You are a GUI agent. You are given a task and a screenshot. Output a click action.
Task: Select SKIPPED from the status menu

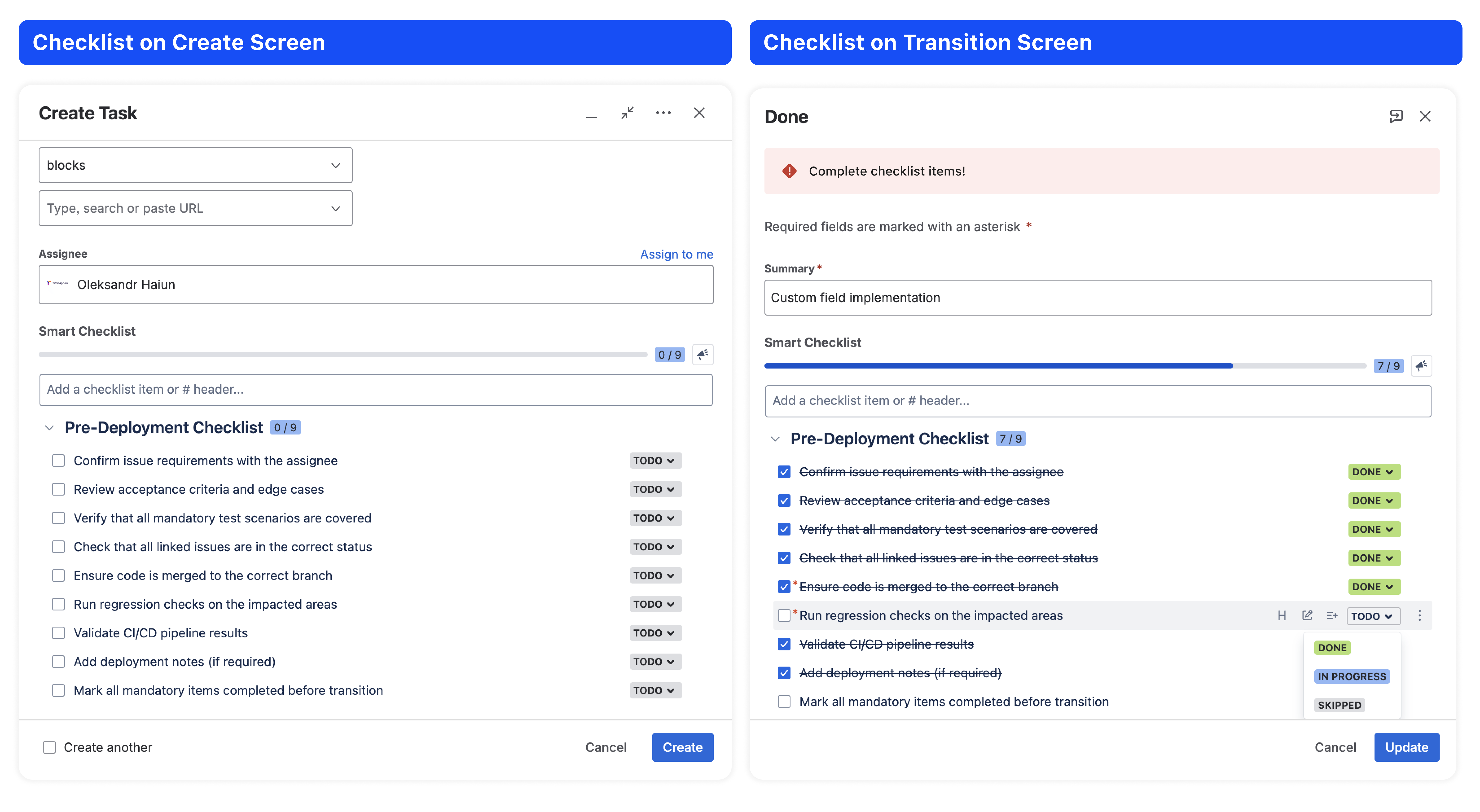click(x=1339, y=705)
